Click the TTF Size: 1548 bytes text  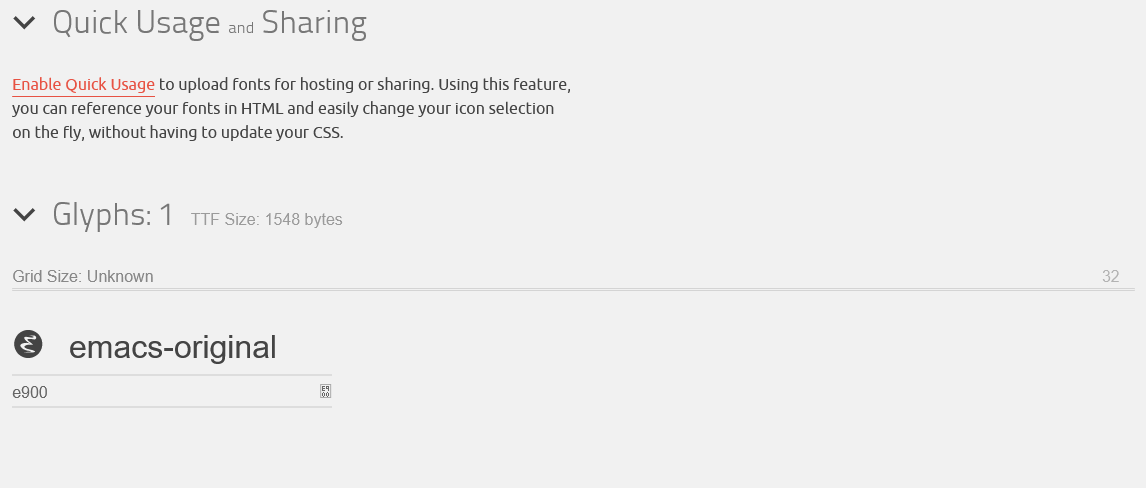267,219
